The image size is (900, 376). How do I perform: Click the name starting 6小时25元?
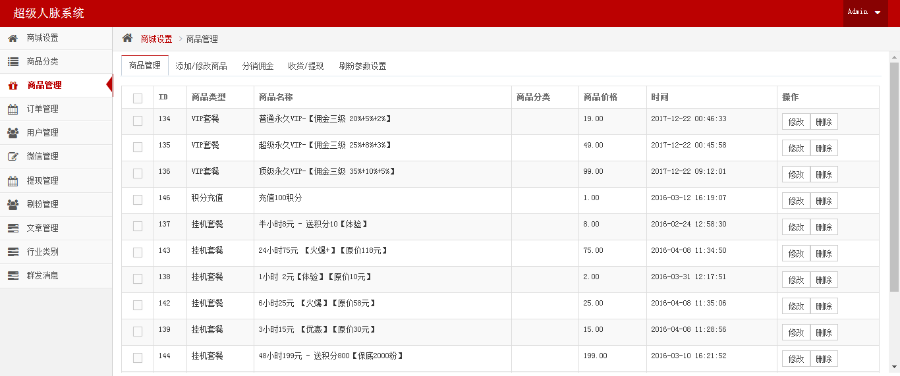click(317, 304)
